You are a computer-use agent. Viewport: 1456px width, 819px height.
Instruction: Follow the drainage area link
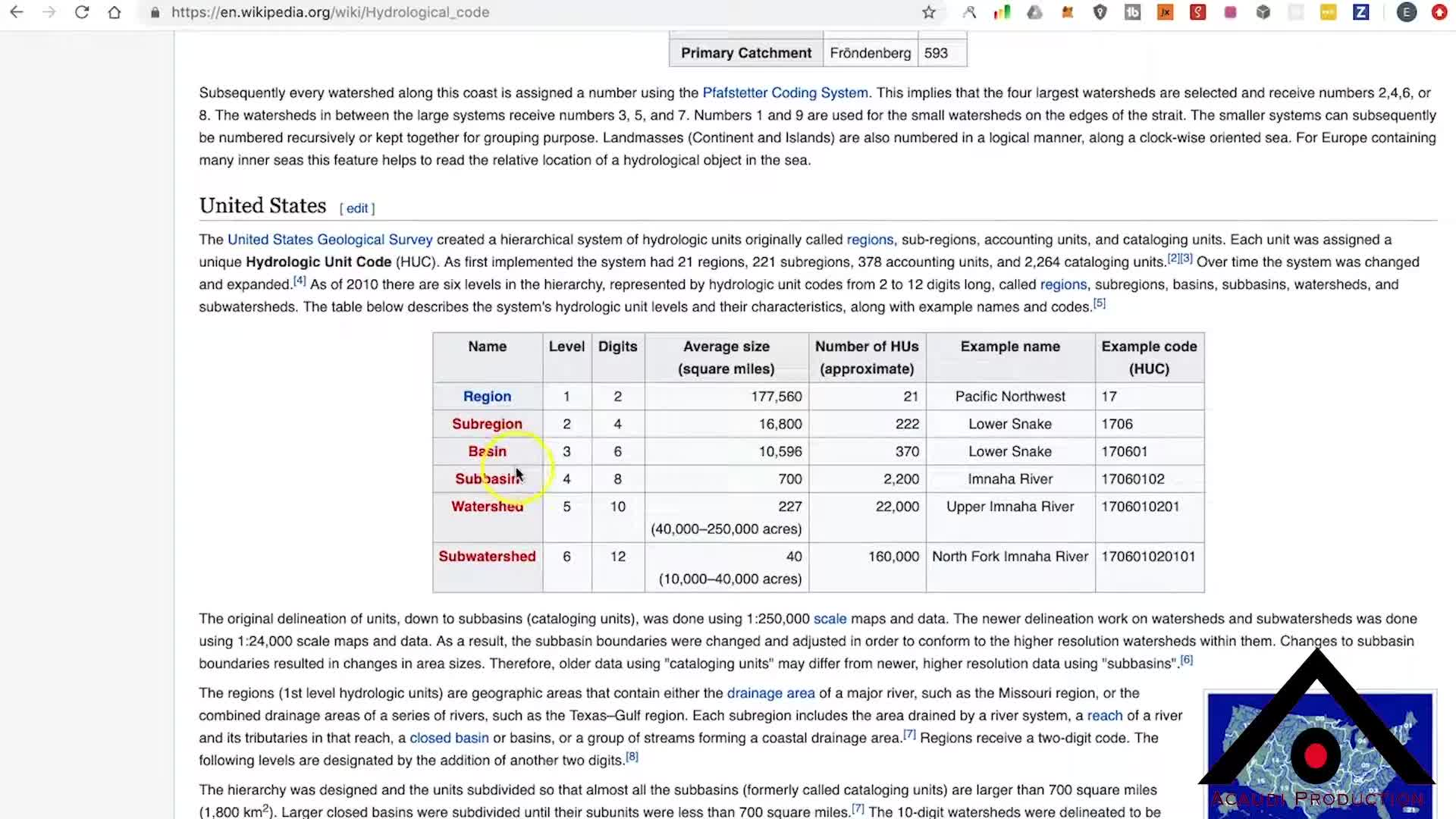click(x=770, y=693)
